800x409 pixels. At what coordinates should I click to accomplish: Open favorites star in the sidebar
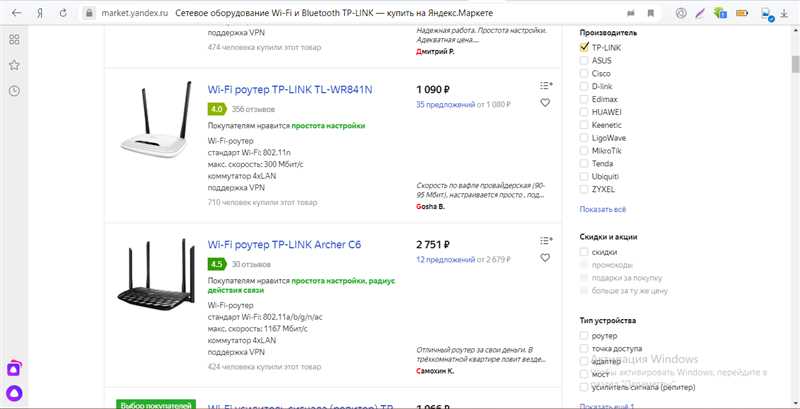pyautogui.click(x=14, y=65)
